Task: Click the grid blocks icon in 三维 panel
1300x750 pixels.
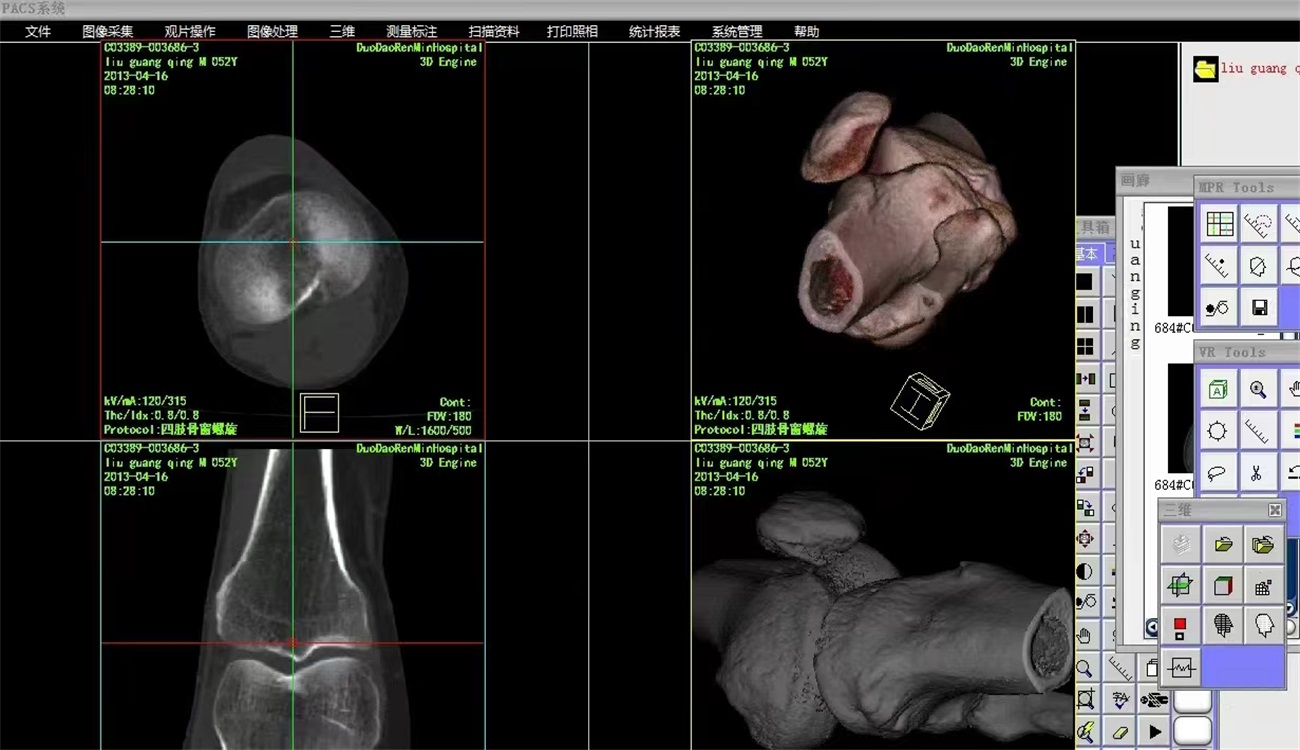Action: (1263, 585)
